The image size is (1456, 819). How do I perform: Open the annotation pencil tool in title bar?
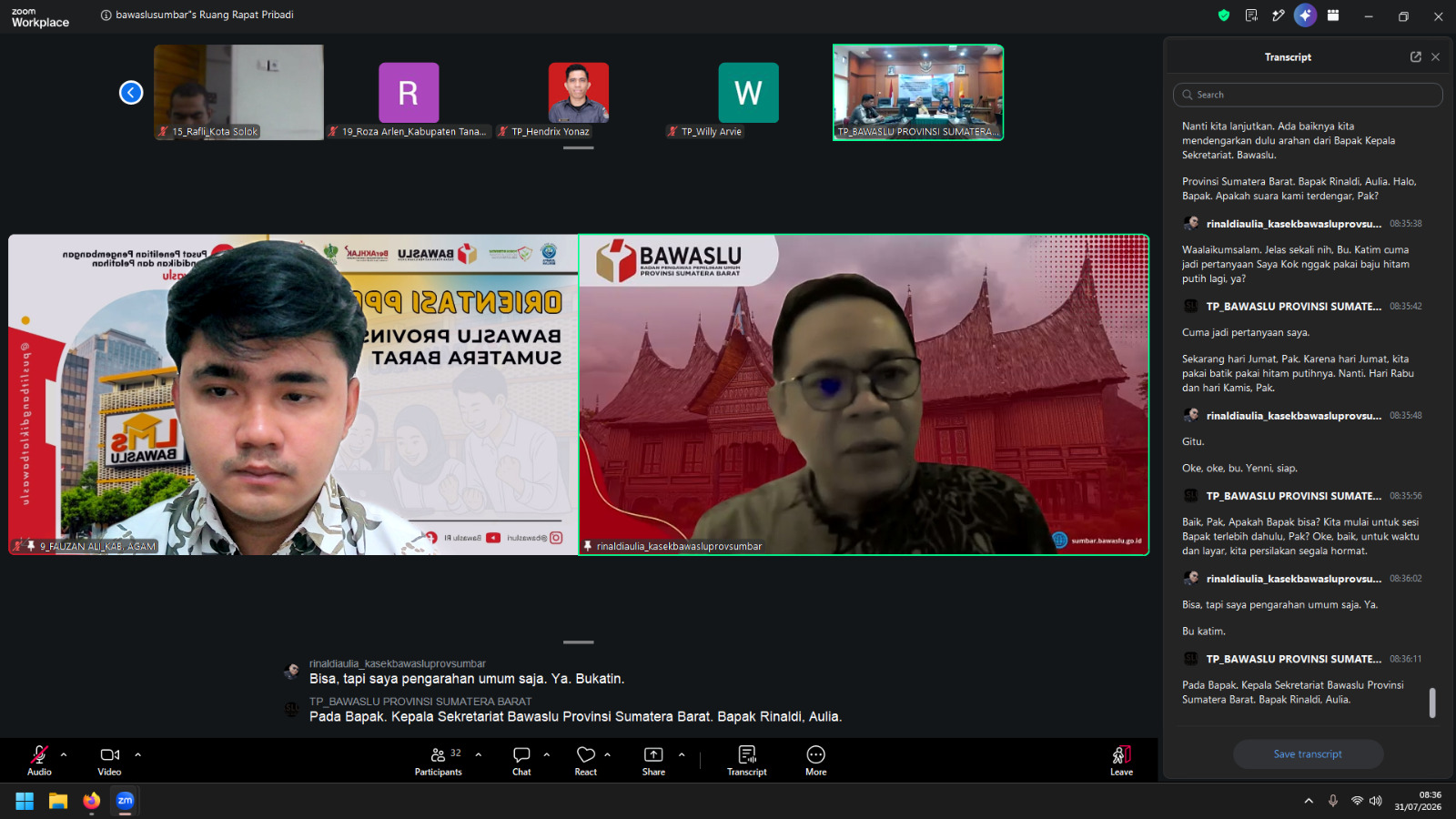(1279, 15)
